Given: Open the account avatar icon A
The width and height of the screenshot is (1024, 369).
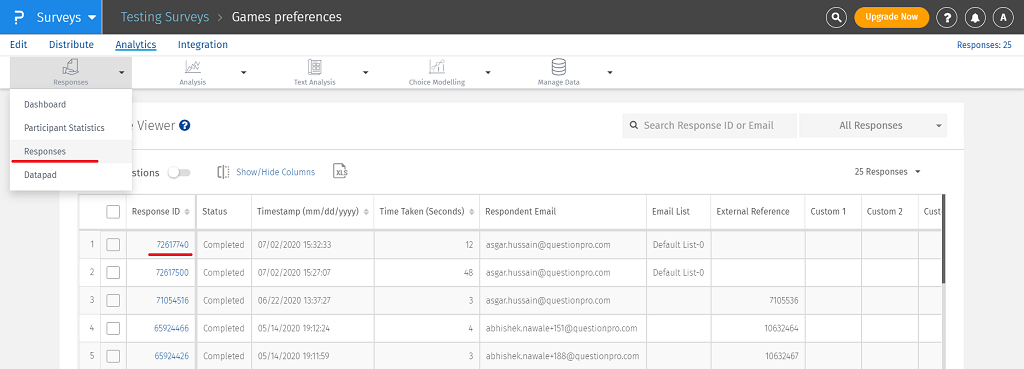Looking at the screenshot, I should click(x=1003, y=18).
